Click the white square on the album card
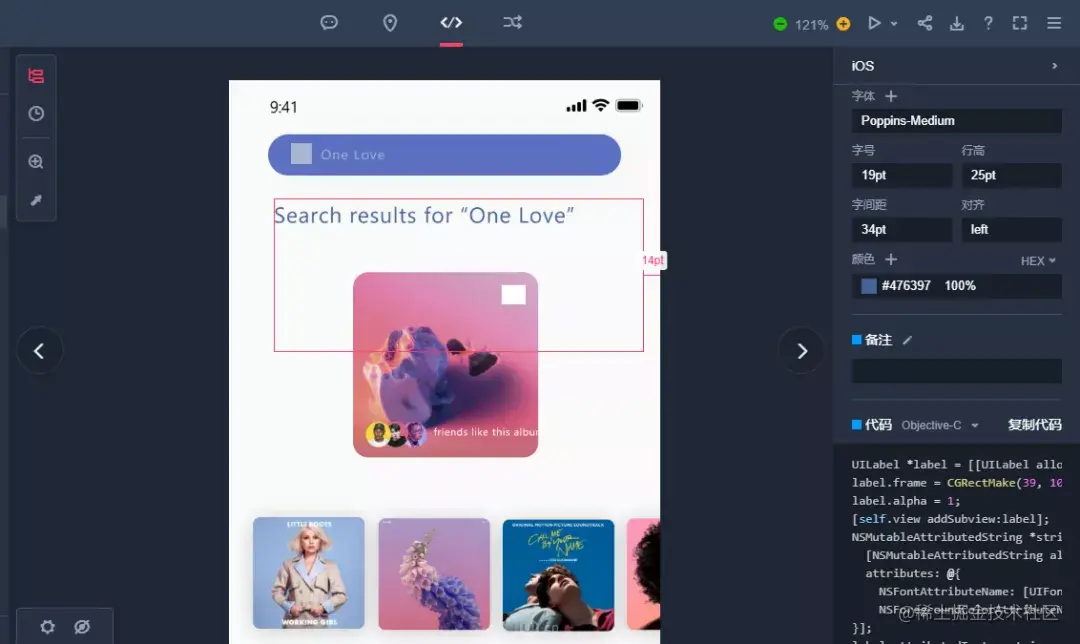 [x=513, y=295]
